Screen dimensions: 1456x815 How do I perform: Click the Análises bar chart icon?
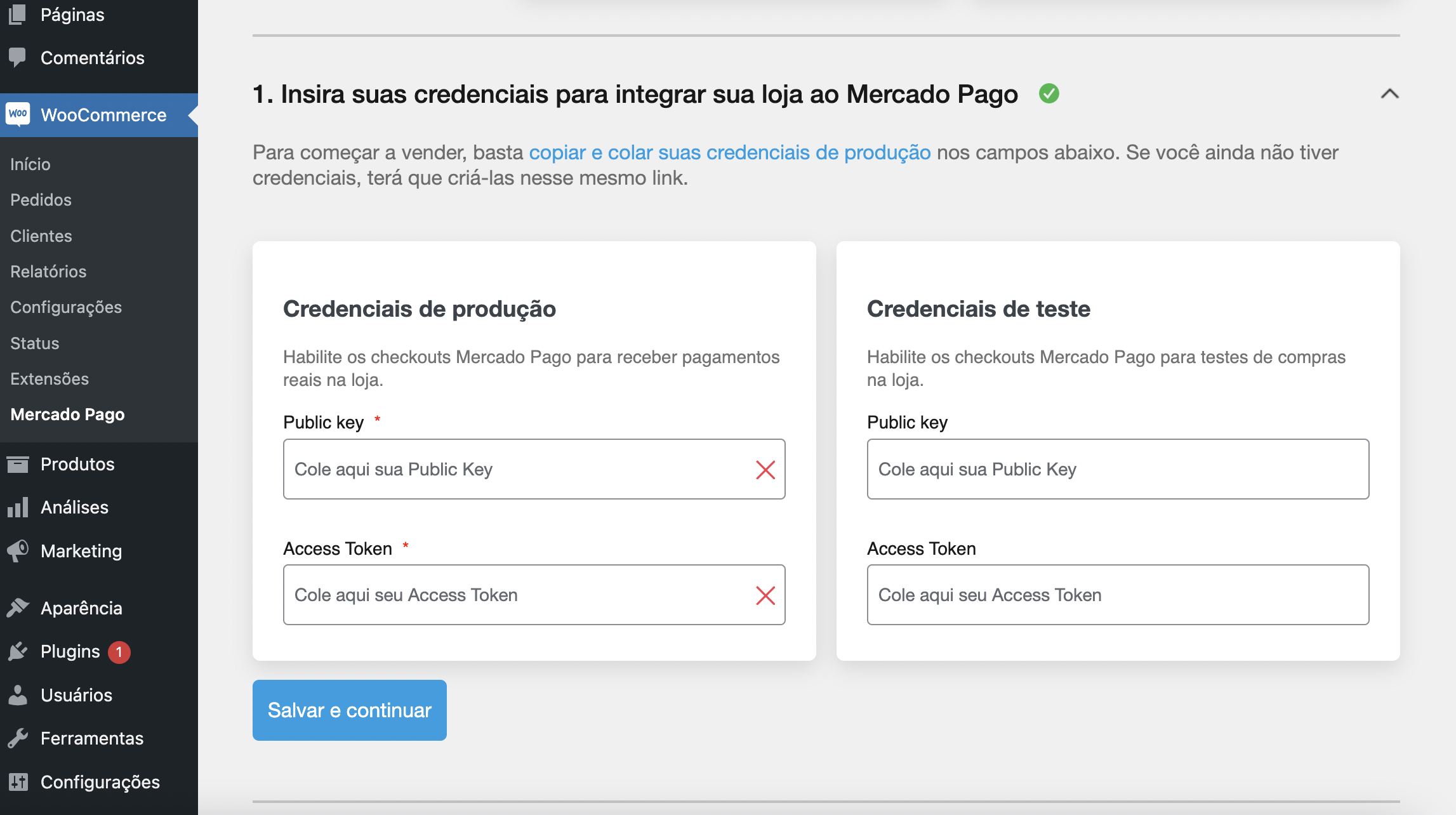tap(18, 507)
